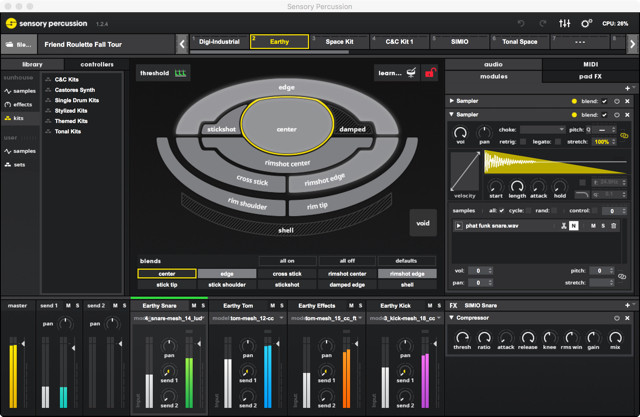
Task: Click the red unlock padlock icon
Action: click(430, 73)
